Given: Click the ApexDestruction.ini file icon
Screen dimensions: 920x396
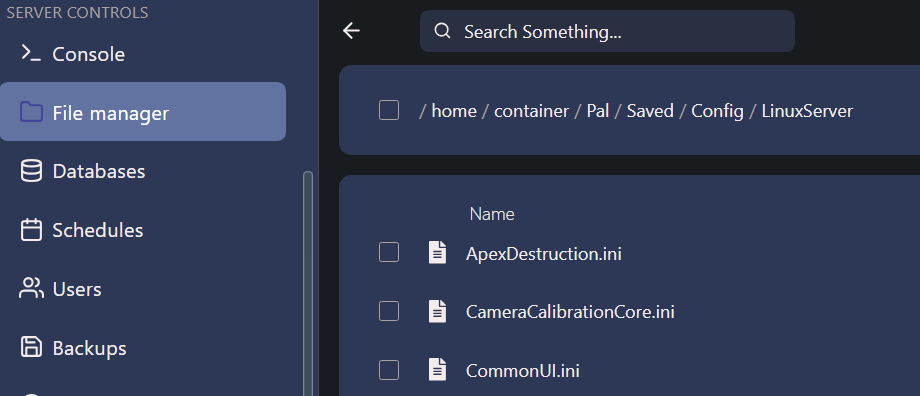Looking at the screenshot, I should coord(437,252).
